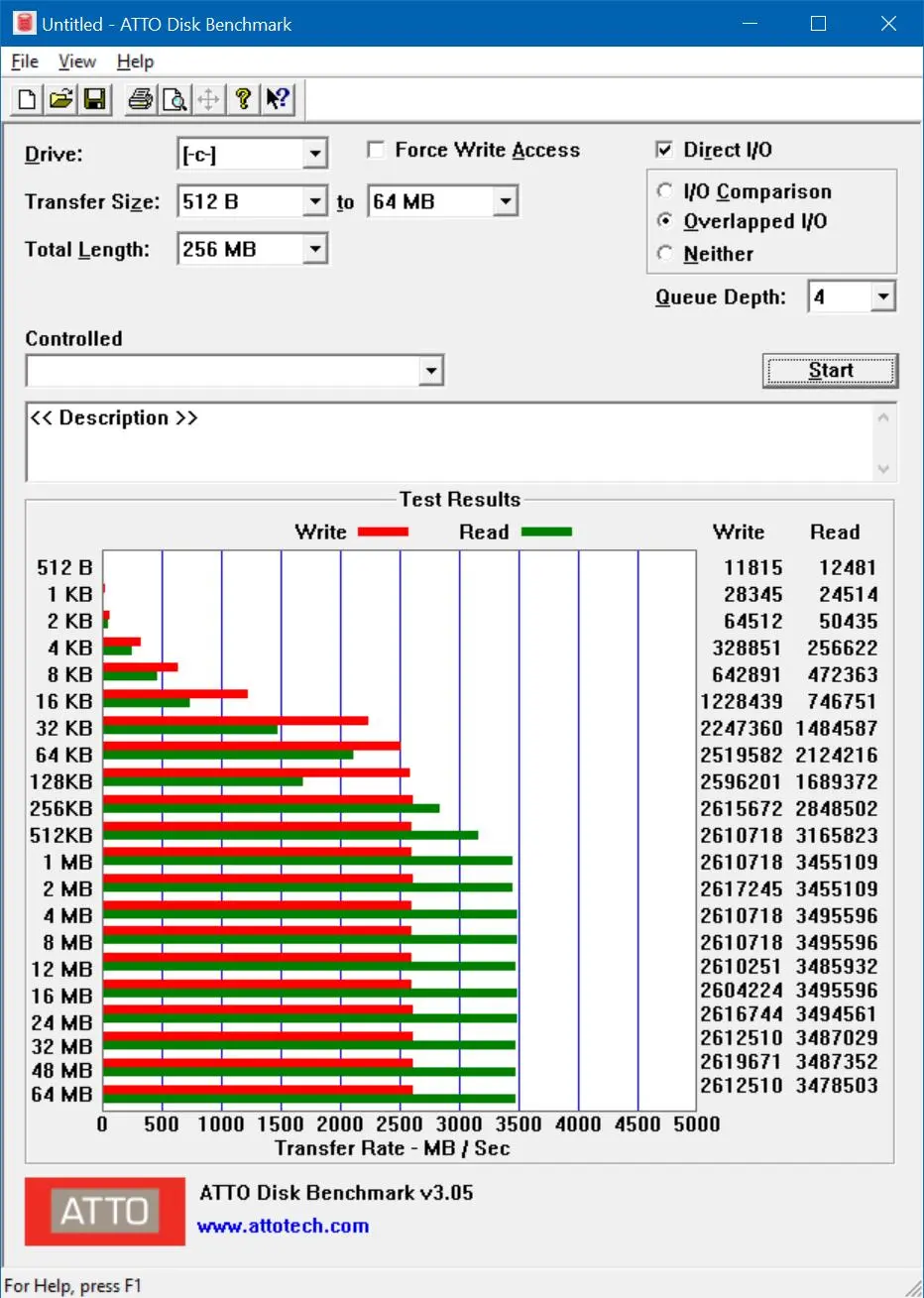Click the 128KB read value 1689372

836,782
